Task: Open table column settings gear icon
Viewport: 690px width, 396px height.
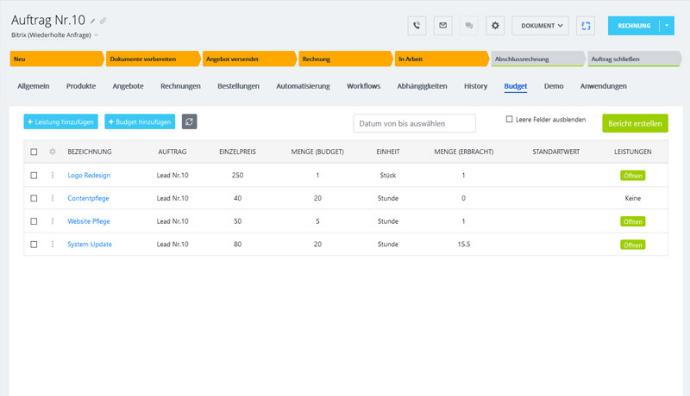Action: [x=52, y=151]
